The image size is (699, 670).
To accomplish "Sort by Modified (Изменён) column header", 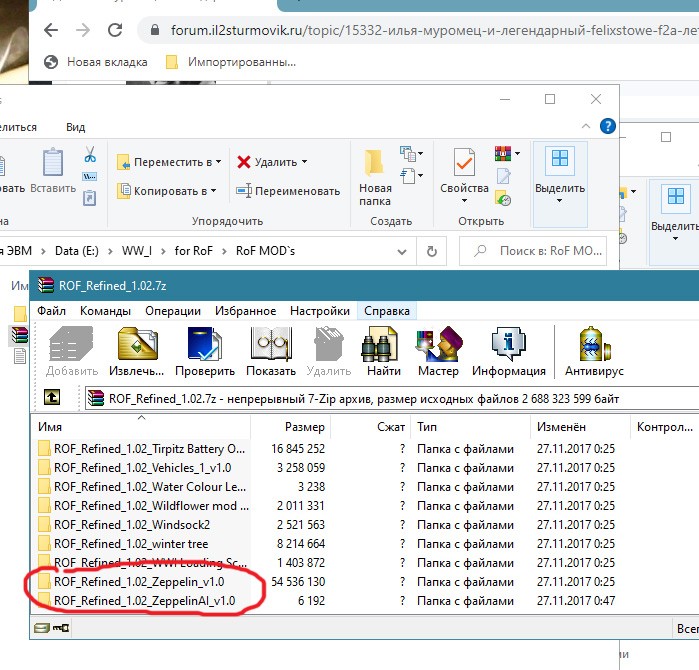I will (x=580, y=427).
